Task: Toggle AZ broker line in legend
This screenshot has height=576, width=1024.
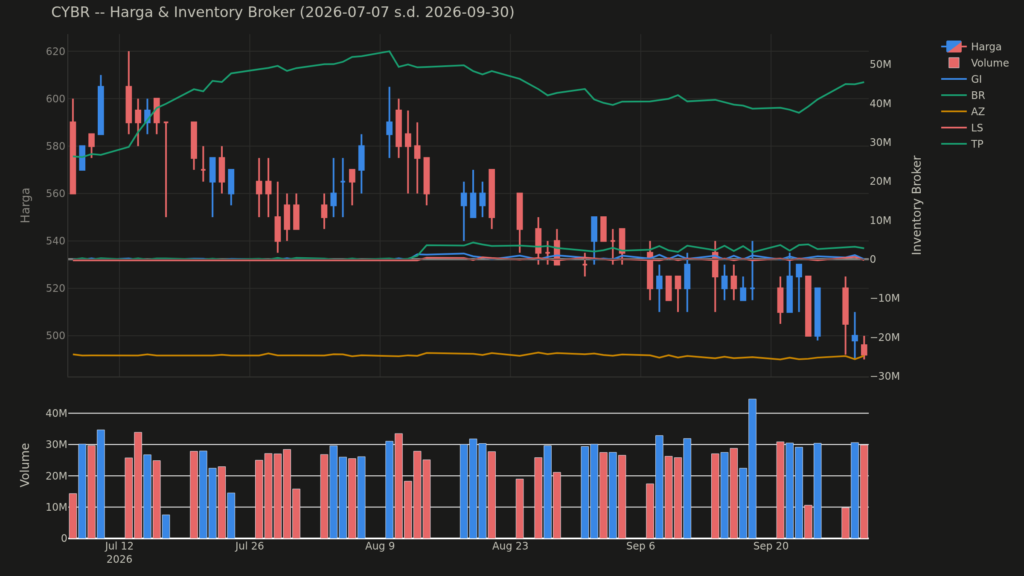Action: [963, 112]
